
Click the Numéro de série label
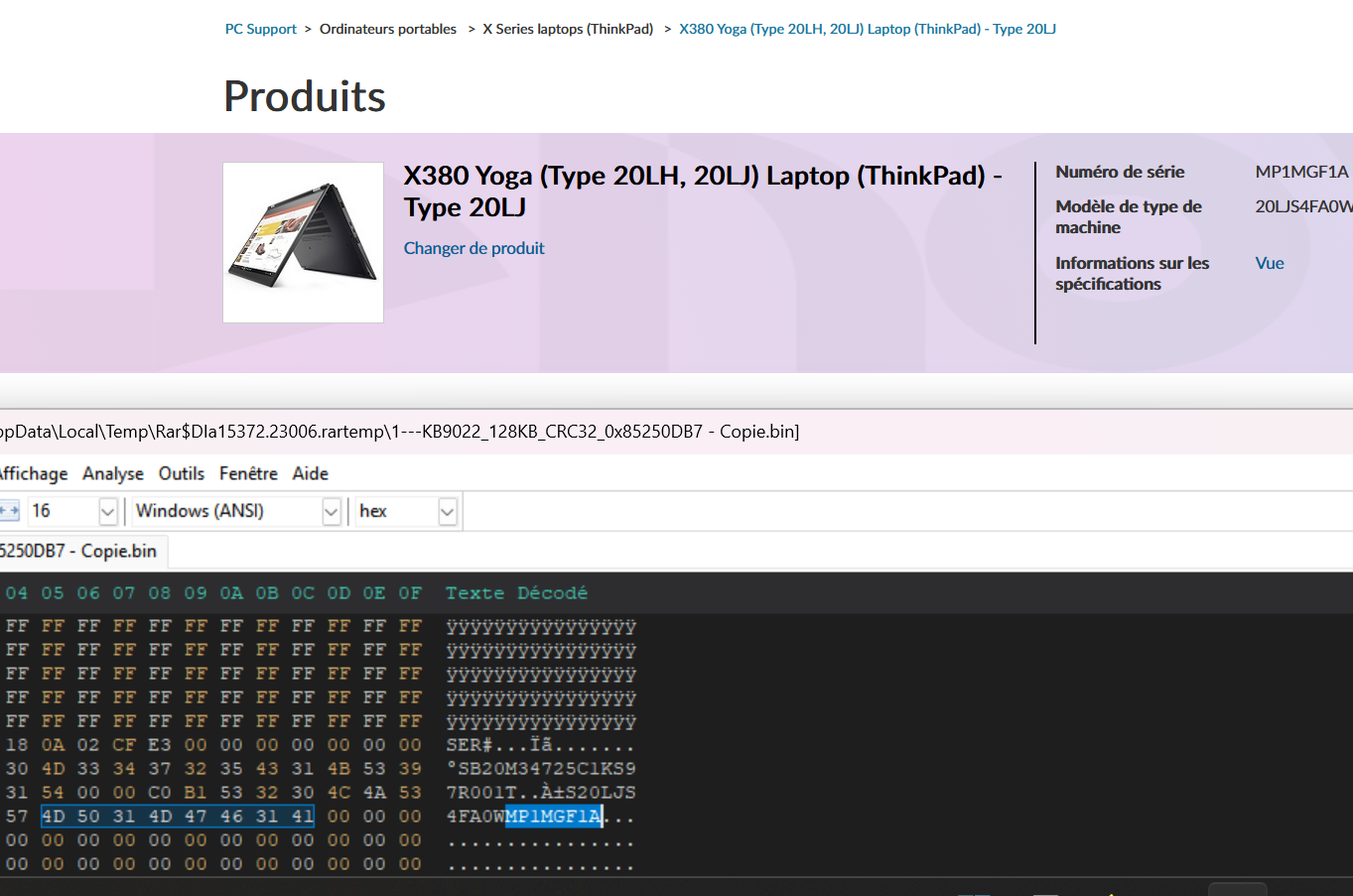tap(1120, 172)
